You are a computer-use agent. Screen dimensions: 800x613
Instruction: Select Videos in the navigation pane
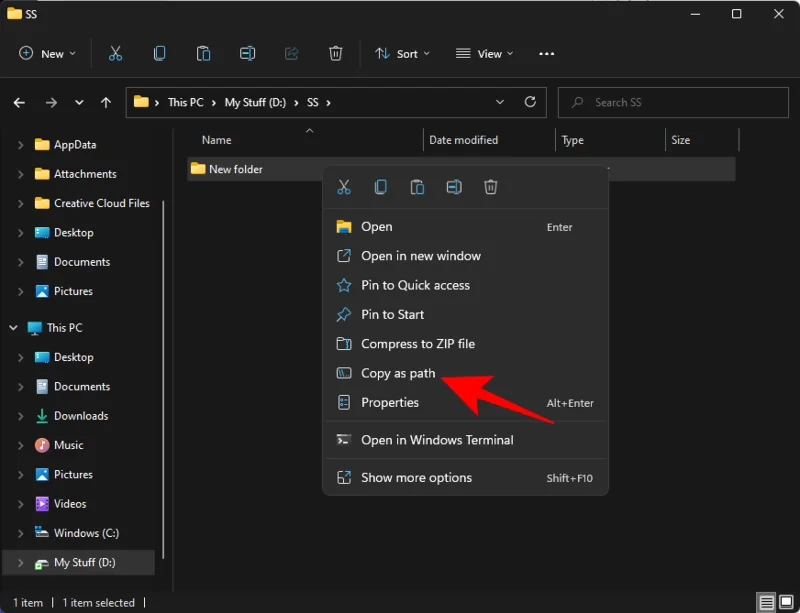pos(70,504)
